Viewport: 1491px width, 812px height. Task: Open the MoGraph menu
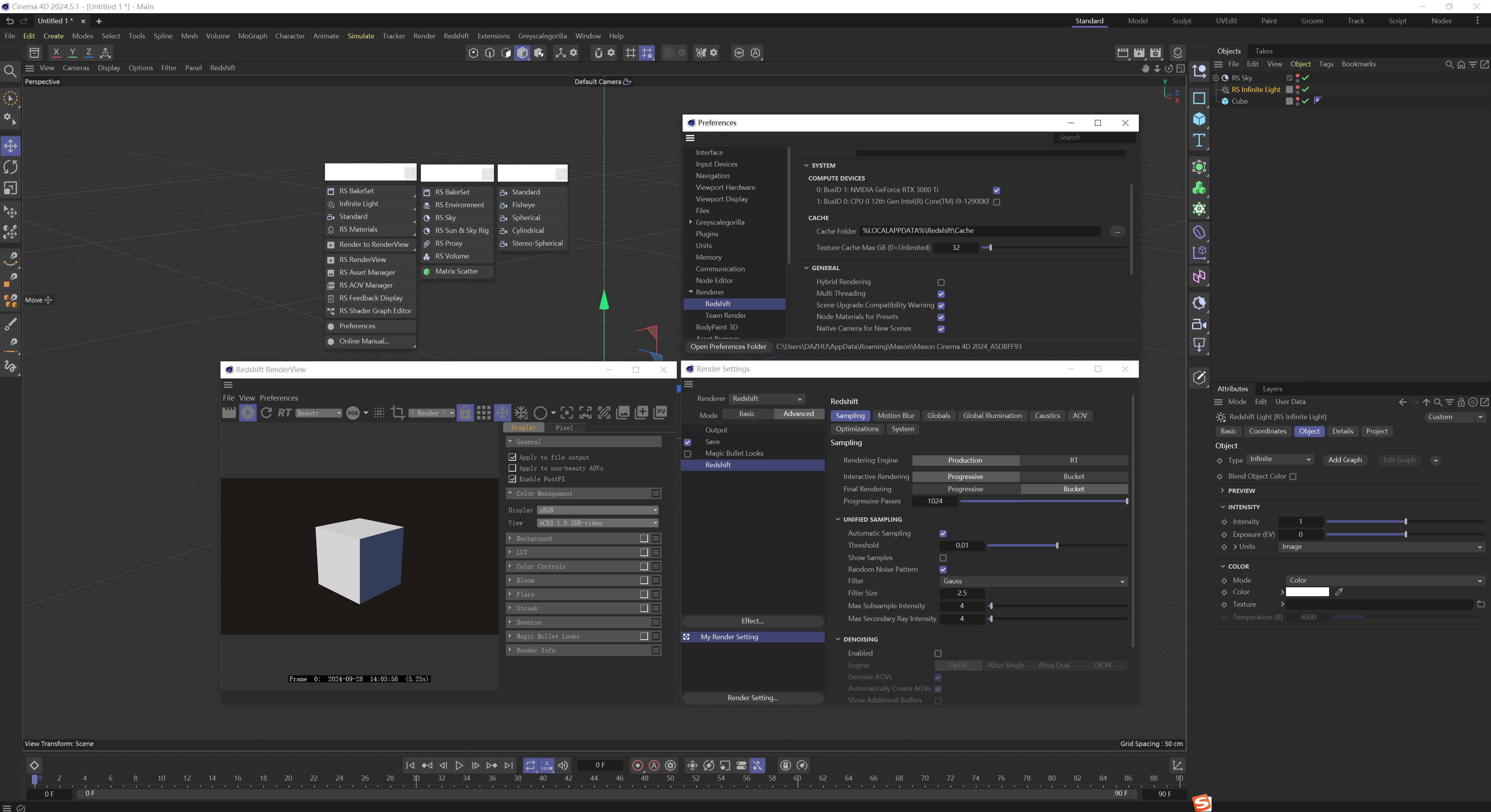coord(252,35)
